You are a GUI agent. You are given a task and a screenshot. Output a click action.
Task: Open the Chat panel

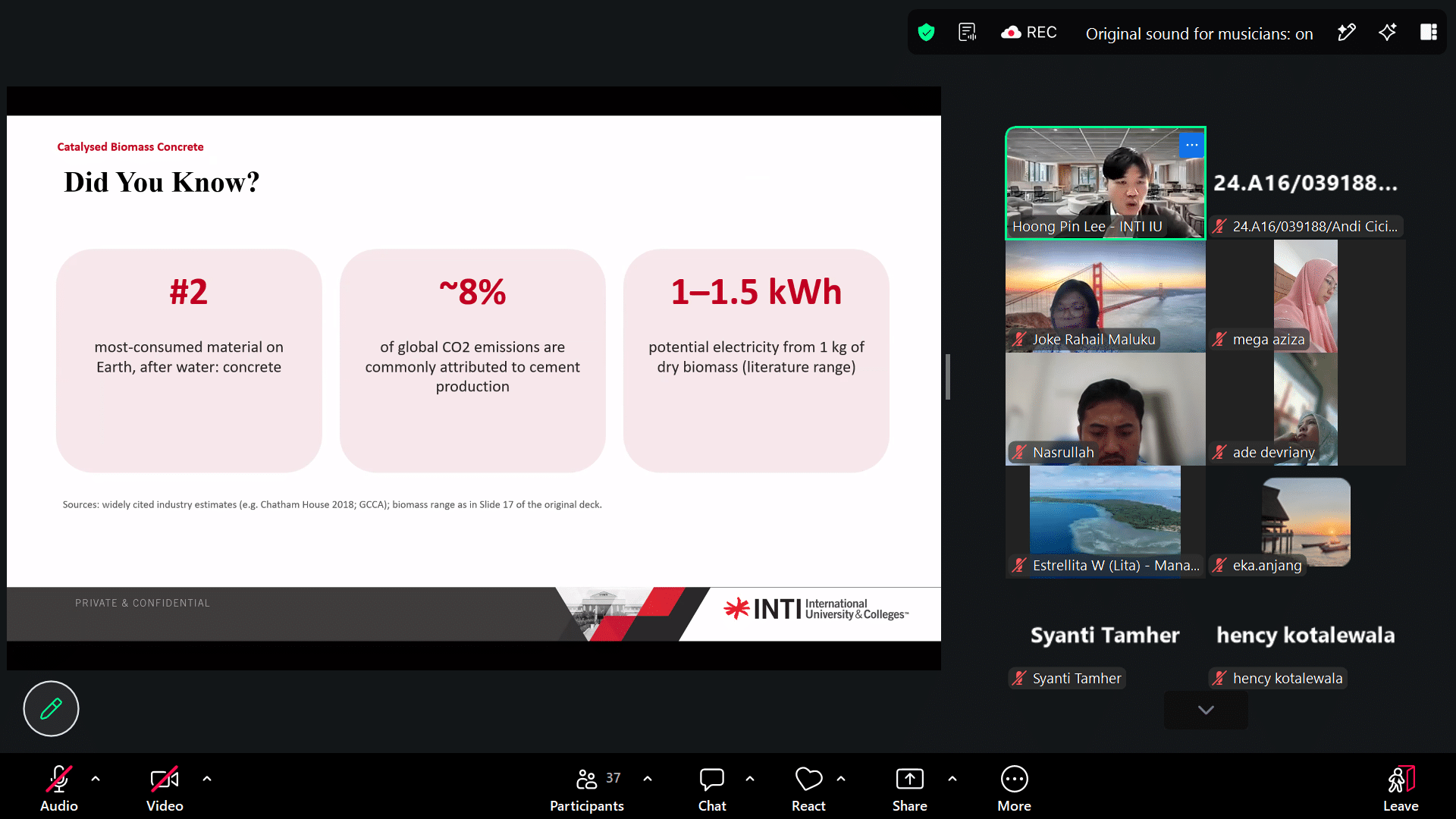(712, 788)
